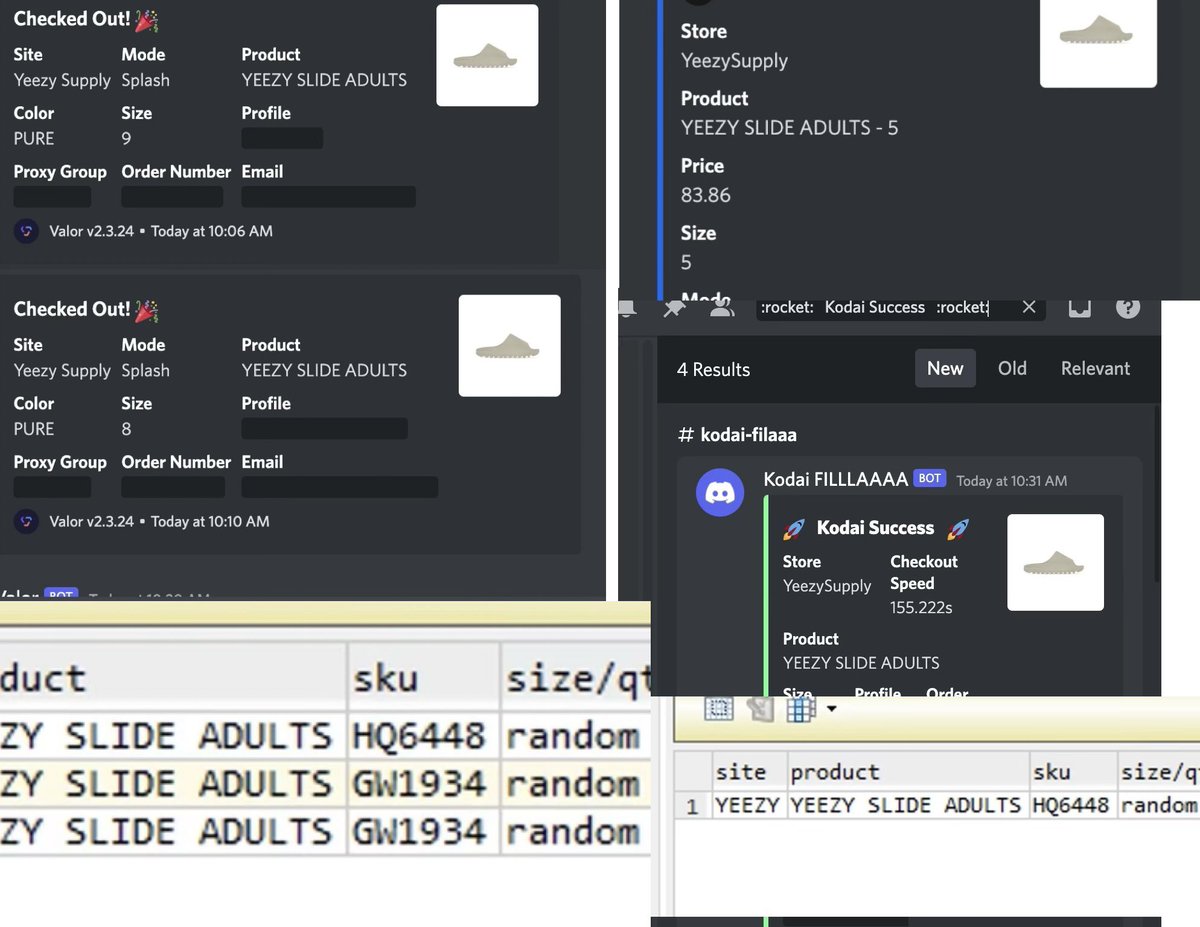Sort search results by Relevant
The image size is (1200, 927).
click(1095, 369)
